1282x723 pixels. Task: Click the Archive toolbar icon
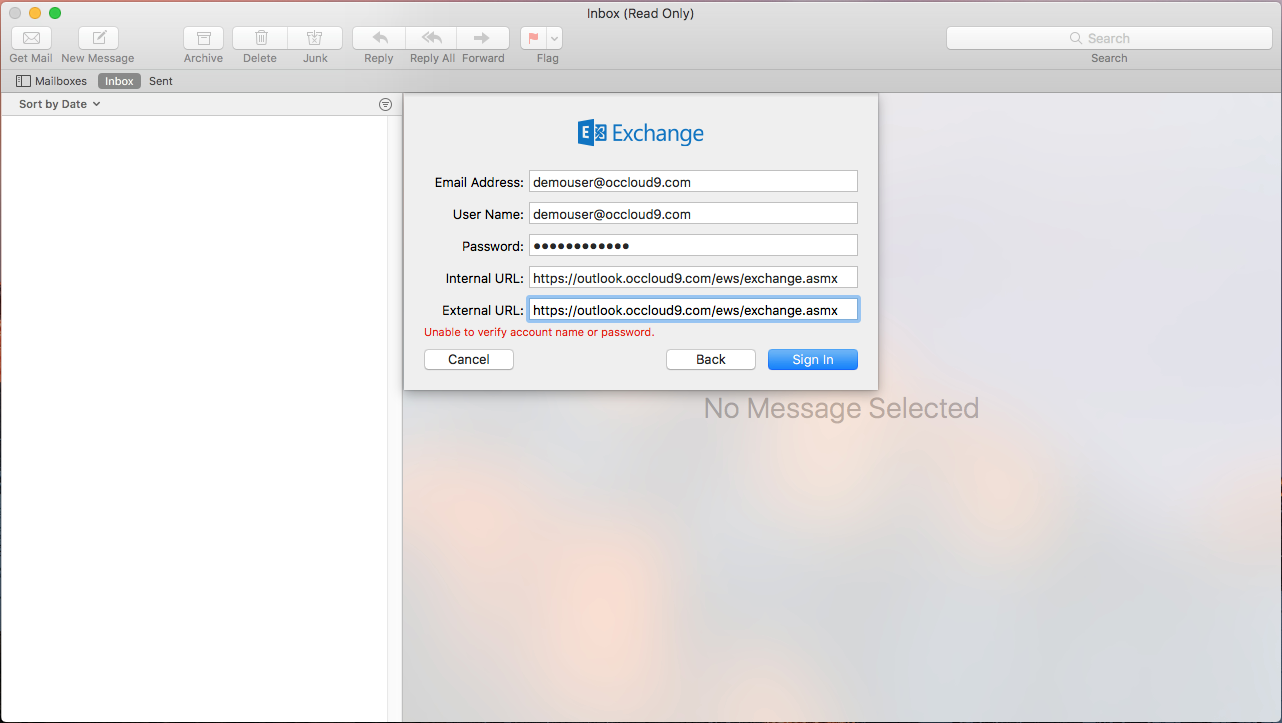203,38
